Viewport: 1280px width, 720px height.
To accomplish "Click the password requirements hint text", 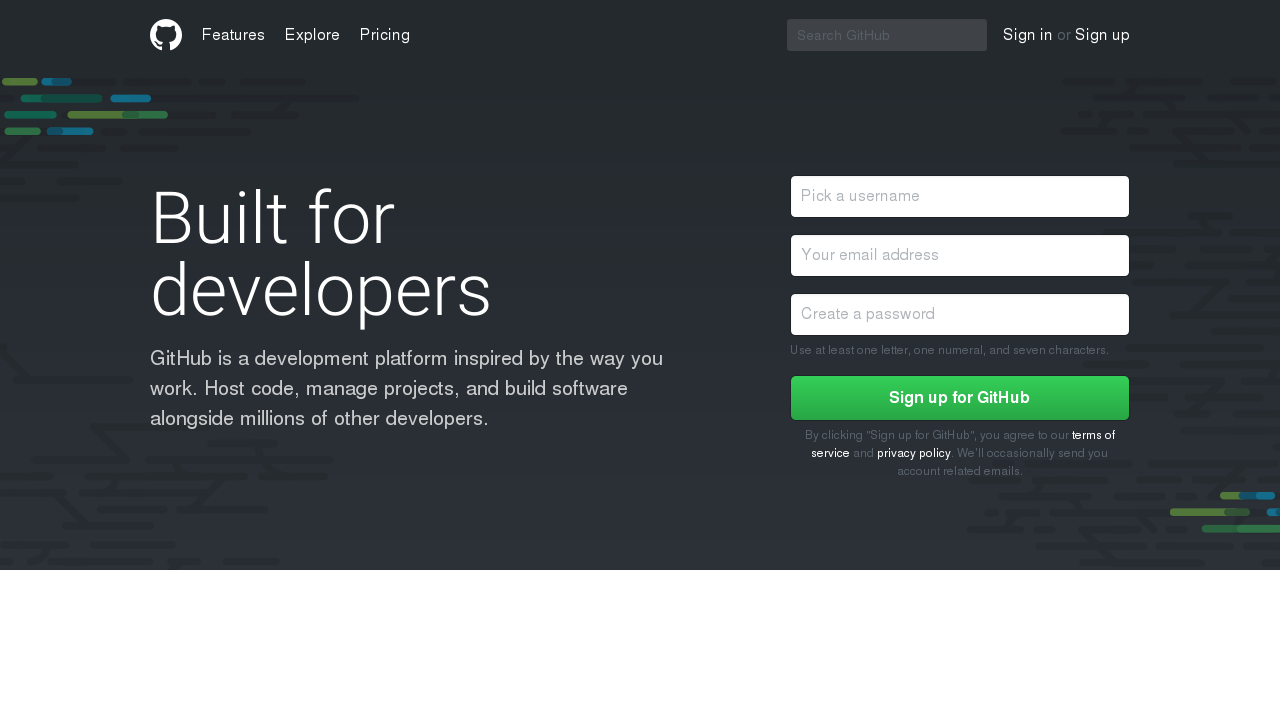I will [x=949, y=350].
